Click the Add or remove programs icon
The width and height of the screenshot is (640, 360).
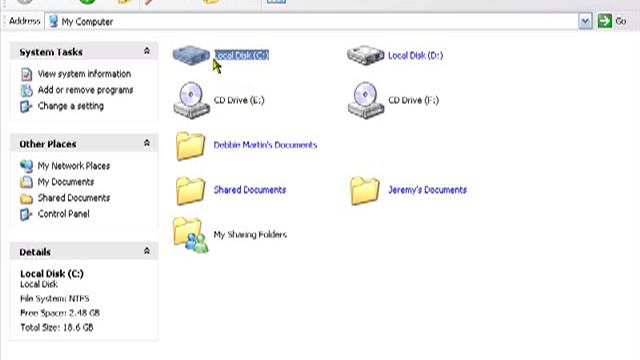point(27,90)
